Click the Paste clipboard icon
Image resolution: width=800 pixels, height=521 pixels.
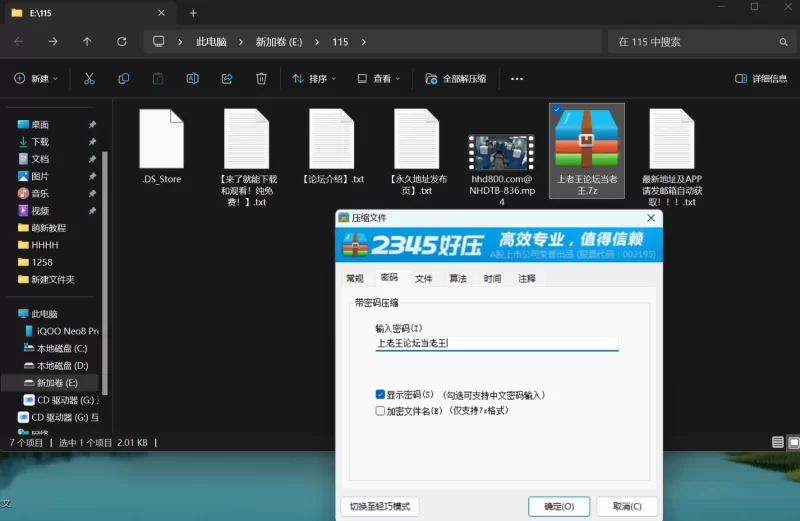(x=158, y=79)
